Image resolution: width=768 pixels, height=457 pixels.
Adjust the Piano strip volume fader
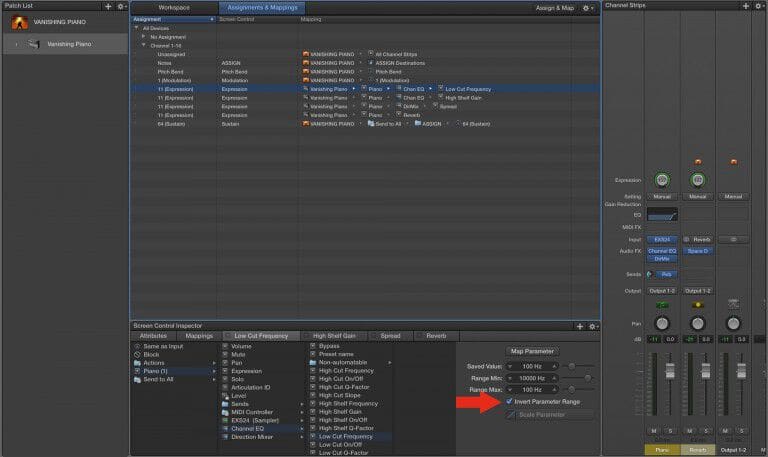[x=670, y=371]
